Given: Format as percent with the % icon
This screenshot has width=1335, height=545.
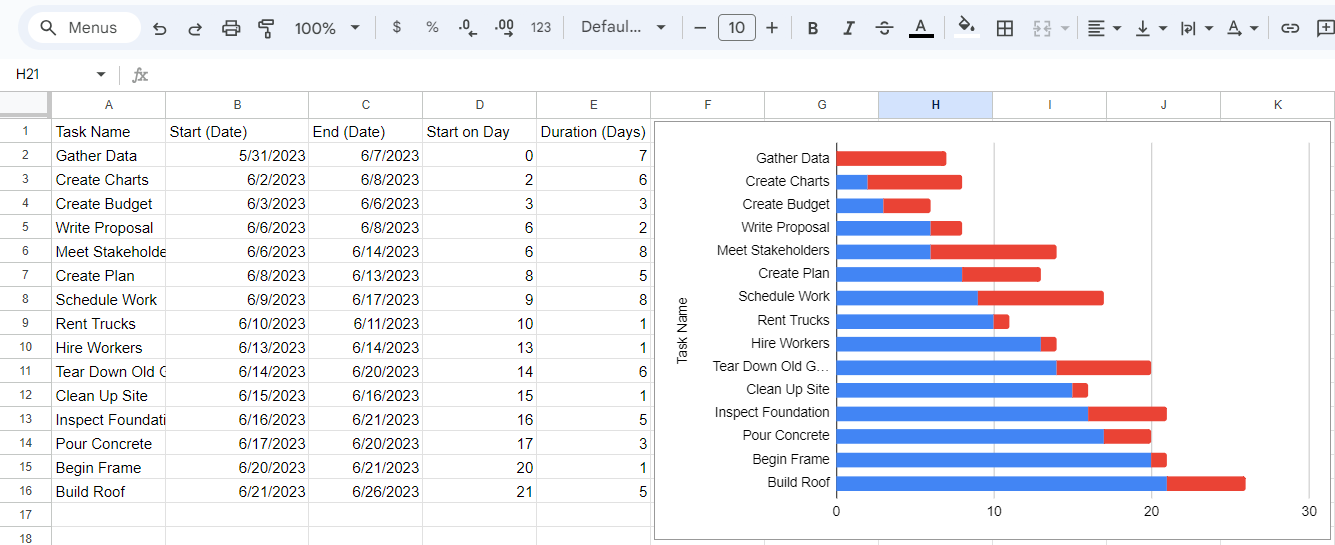Looking at the screenshot, I should coord(432,28).
